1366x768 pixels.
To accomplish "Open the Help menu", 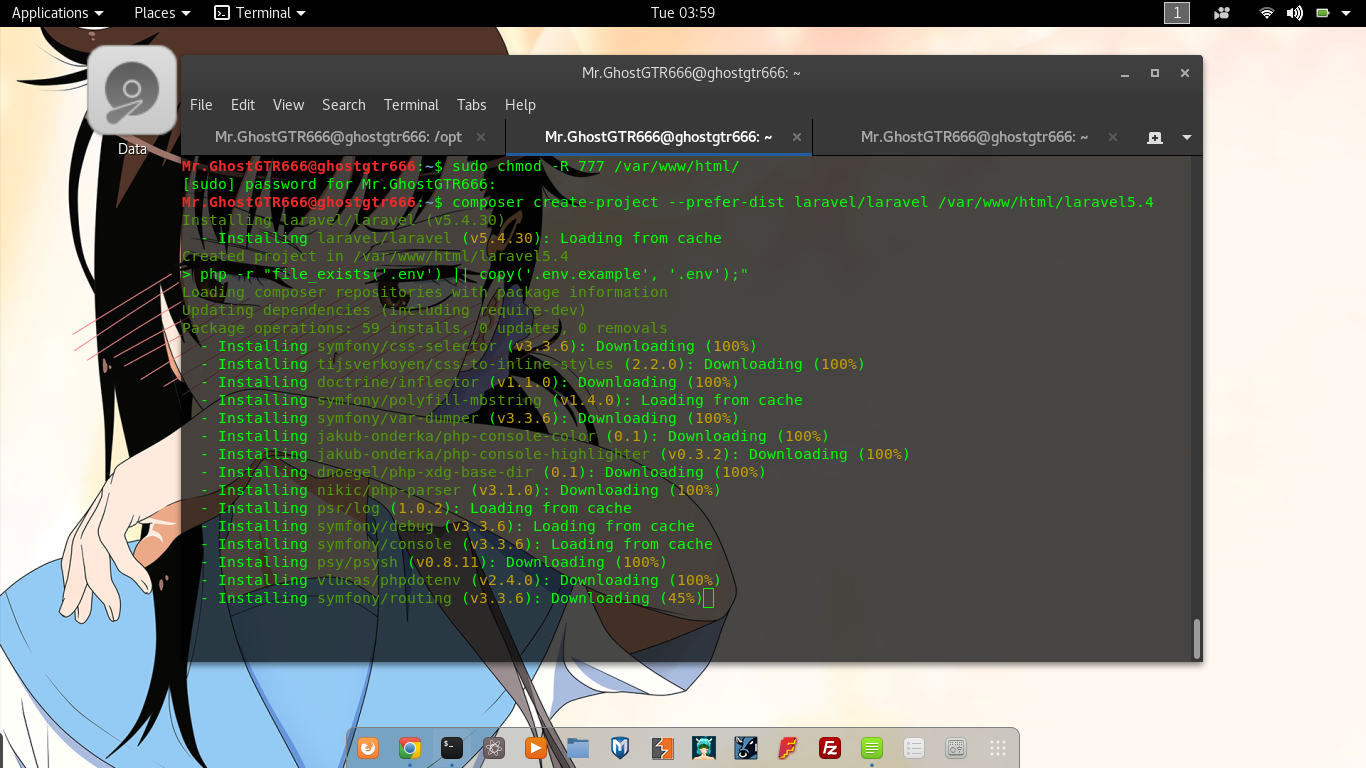I will [x=520, y=105].
